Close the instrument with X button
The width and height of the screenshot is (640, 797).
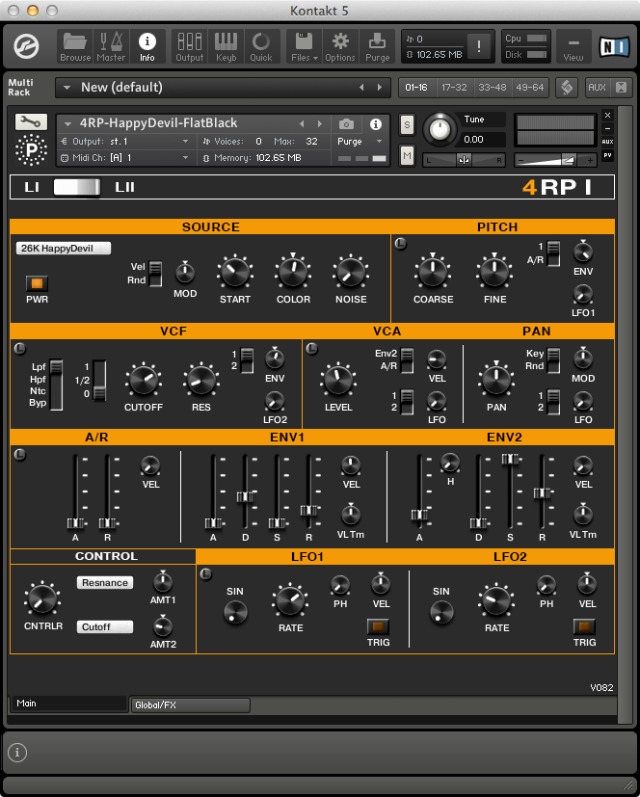607,115
